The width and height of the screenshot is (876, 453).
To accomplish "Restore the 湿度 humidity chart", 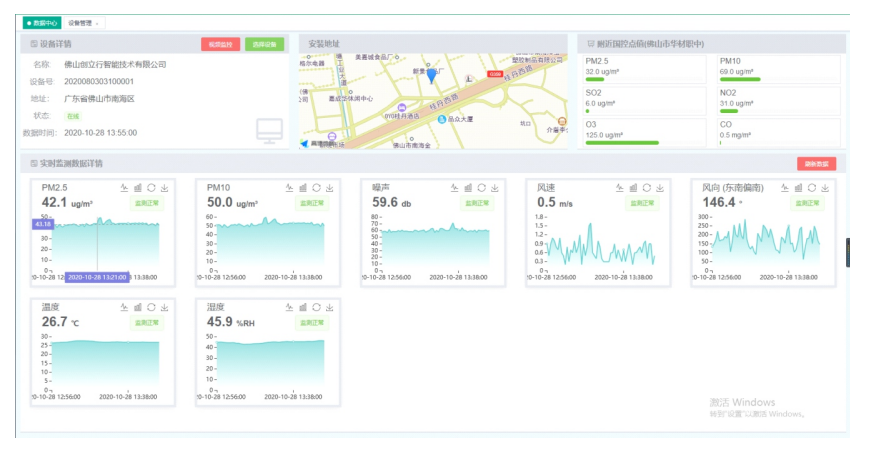I will tap(316, 307).
